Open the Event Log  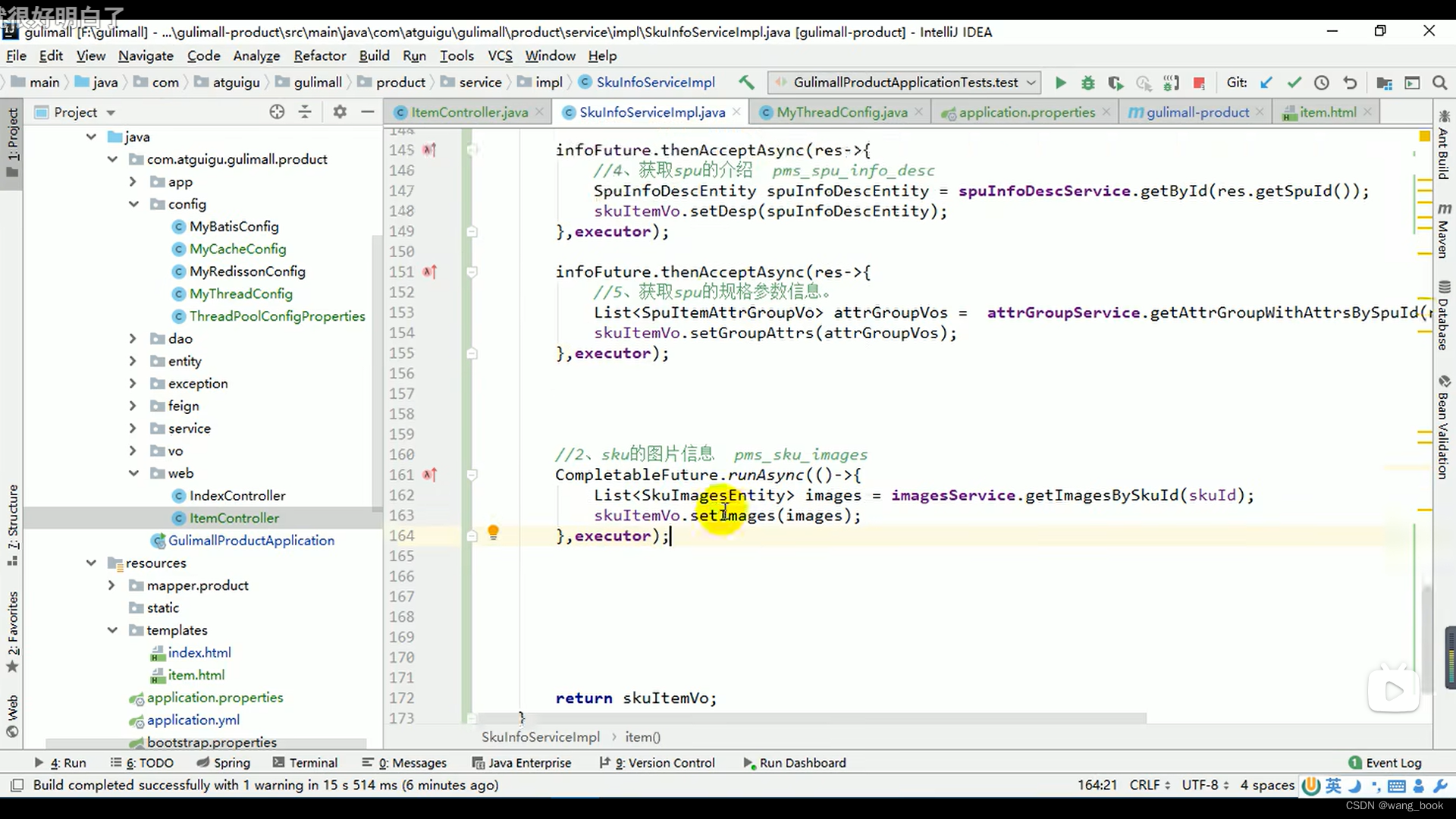[1385, 763]
